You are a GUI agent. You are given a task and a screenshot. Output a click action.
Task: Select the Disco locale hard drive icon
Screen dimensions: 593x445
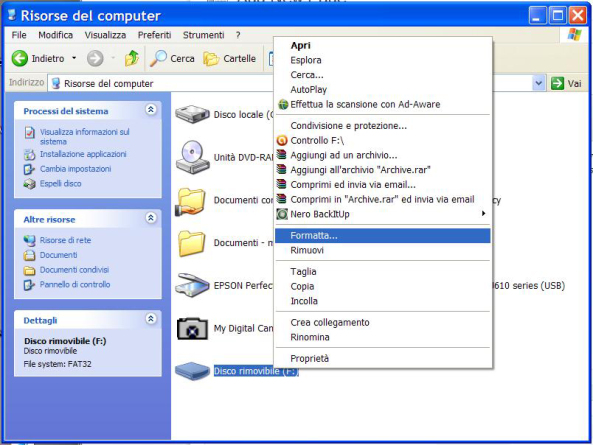pyautogui.click(x=192, y=114)
